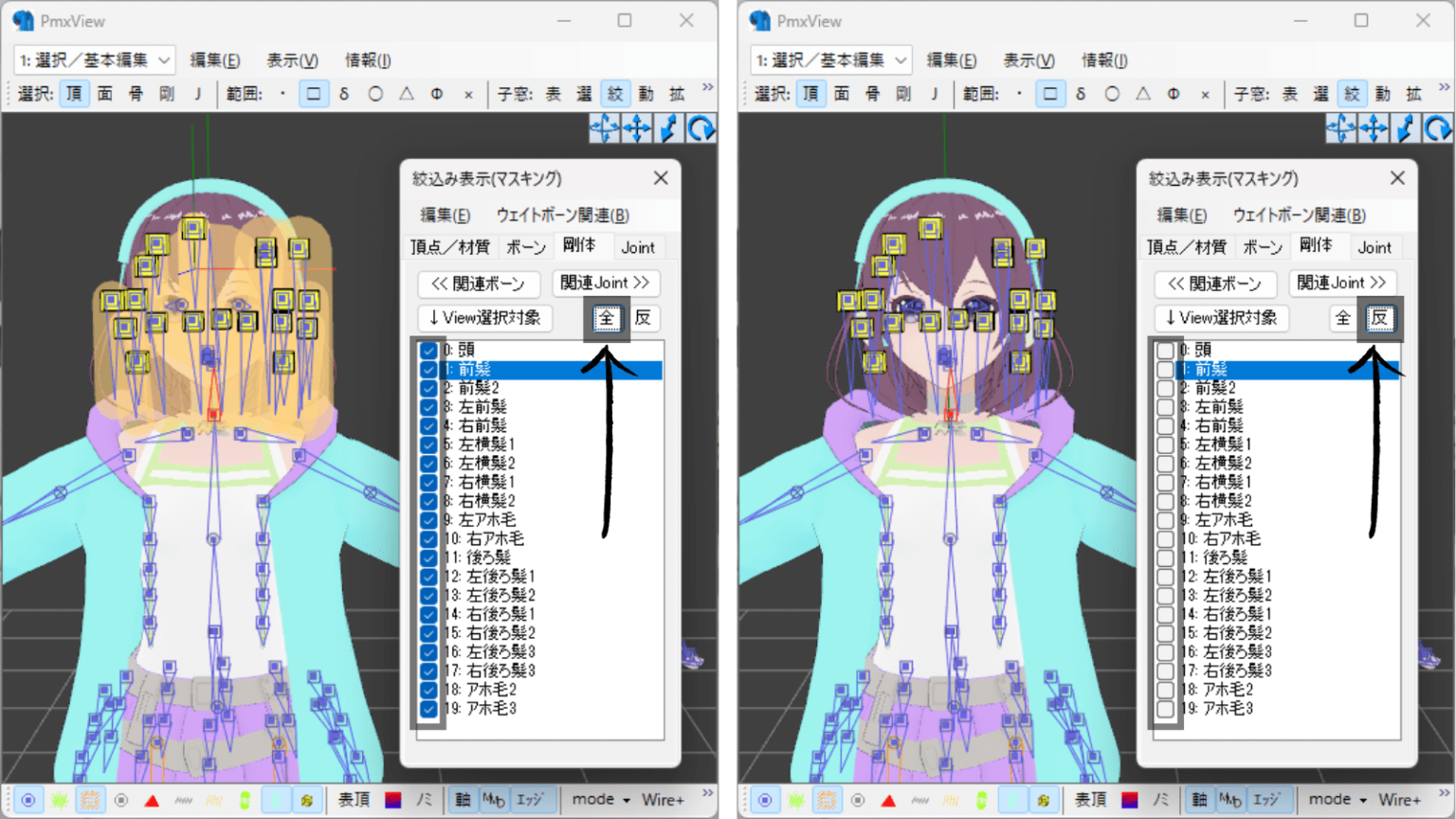Click the 反 invert button in the right panel

click(1380, 318)
